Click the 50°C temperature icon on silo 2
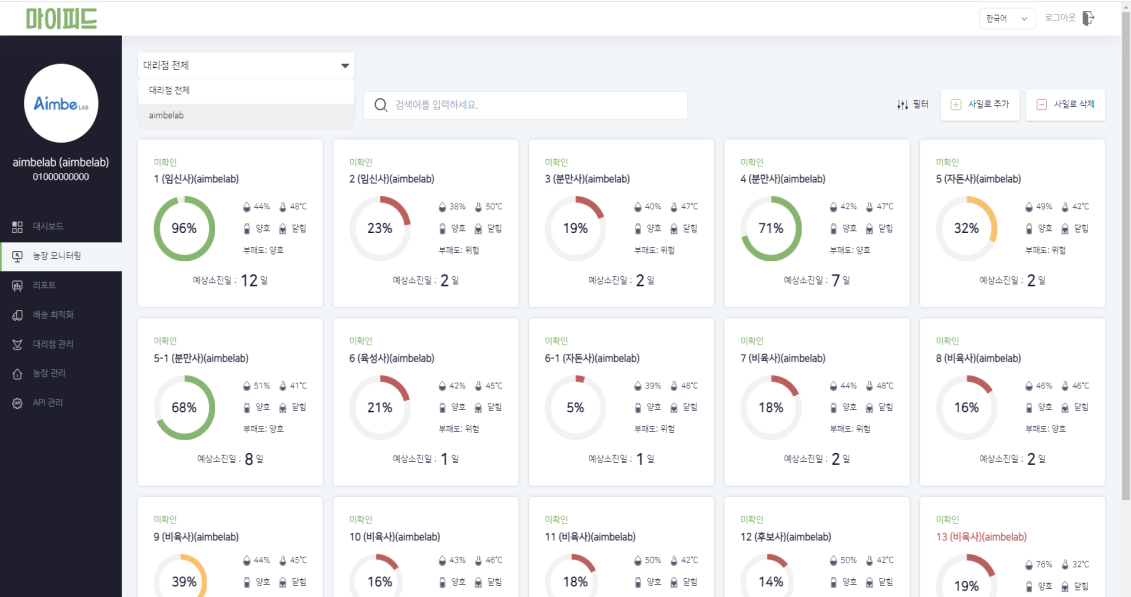This screenshot has height=597, width=1131. tap(478, 207)
